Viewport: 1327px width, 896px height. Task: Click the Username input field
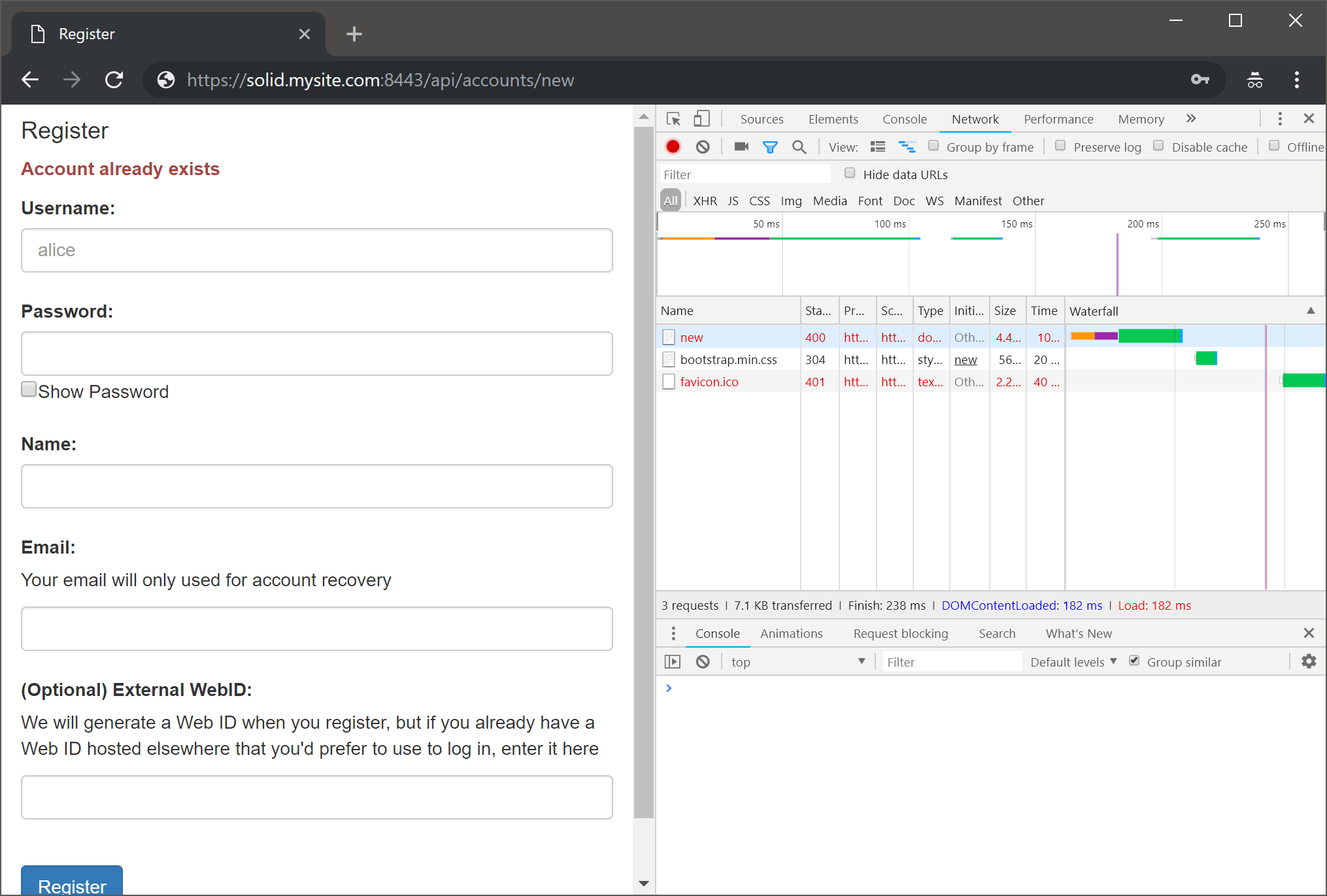point(317,250)
